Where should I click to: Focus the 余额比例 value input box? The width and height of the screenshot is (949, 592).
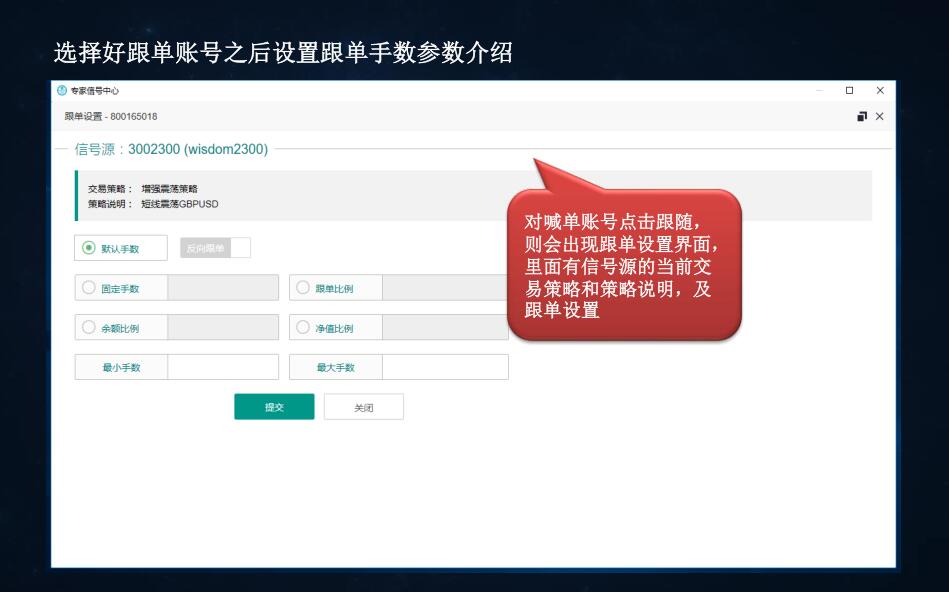[x=223, y=328]
